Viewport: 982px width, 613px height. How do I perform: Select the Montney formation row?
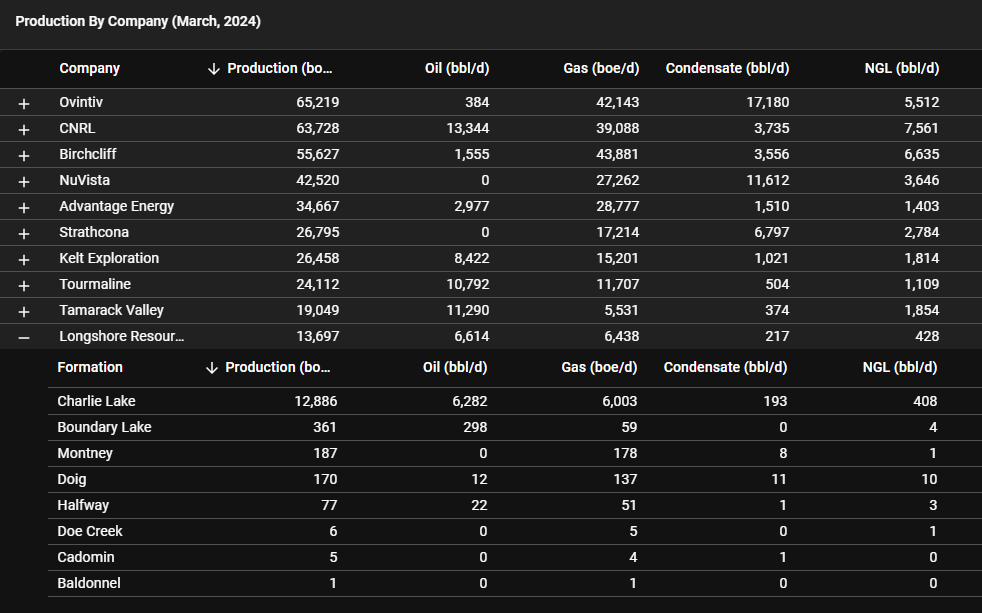coord(515,453)
